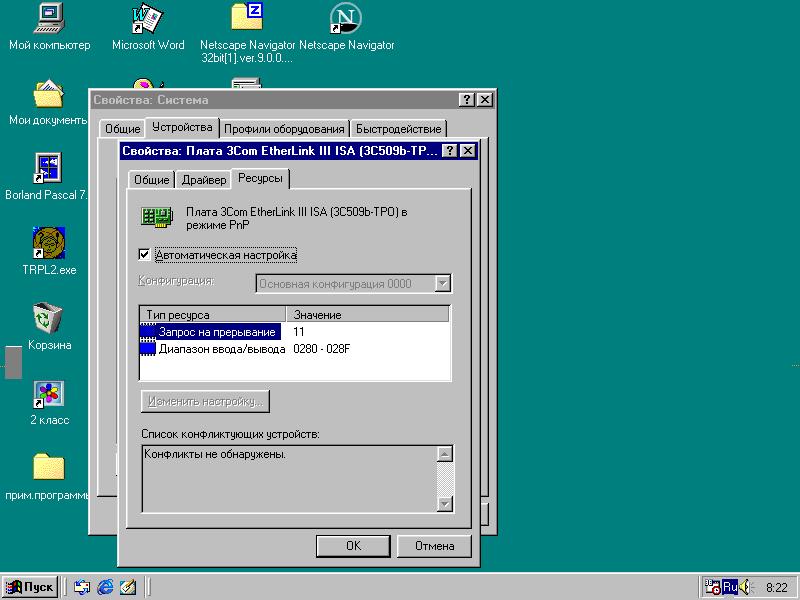Click the I/O range resource icon
The height and width of the screenshot is (600, 800).
(x=148, y=349)
